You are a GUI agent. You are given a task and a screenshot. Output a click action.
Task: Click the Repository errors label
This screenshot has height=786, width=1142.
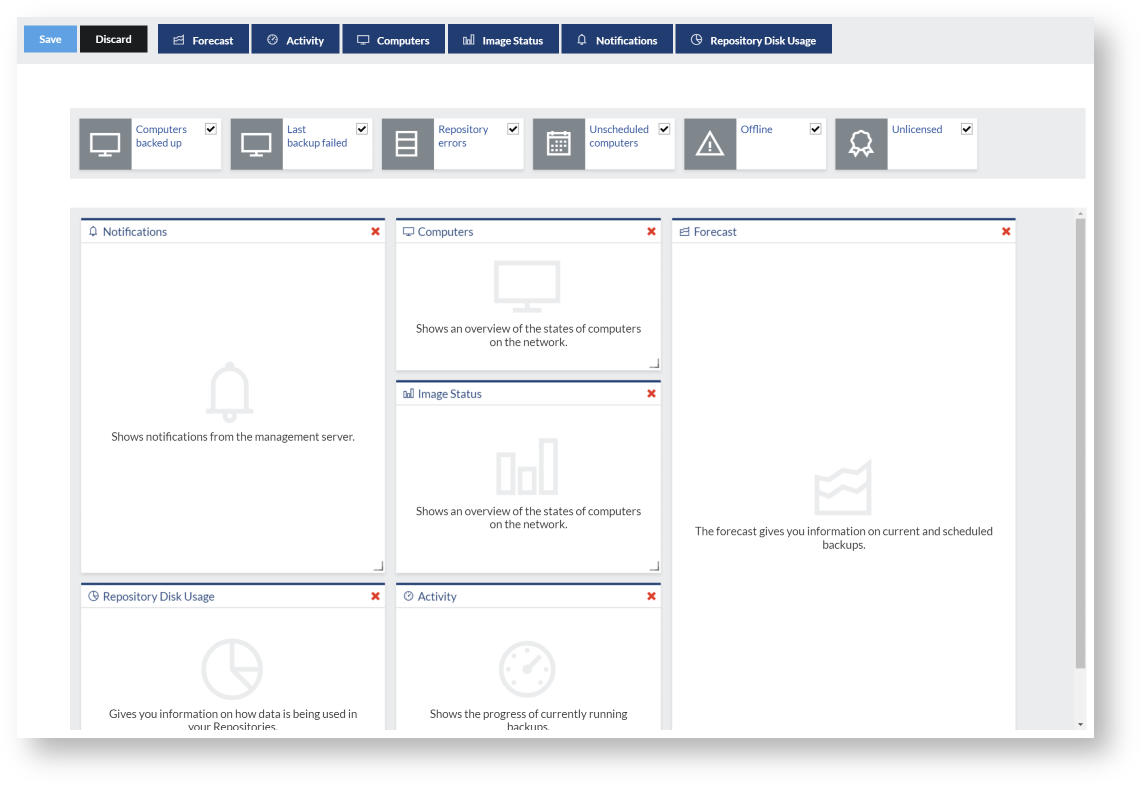tap(463, 136)
